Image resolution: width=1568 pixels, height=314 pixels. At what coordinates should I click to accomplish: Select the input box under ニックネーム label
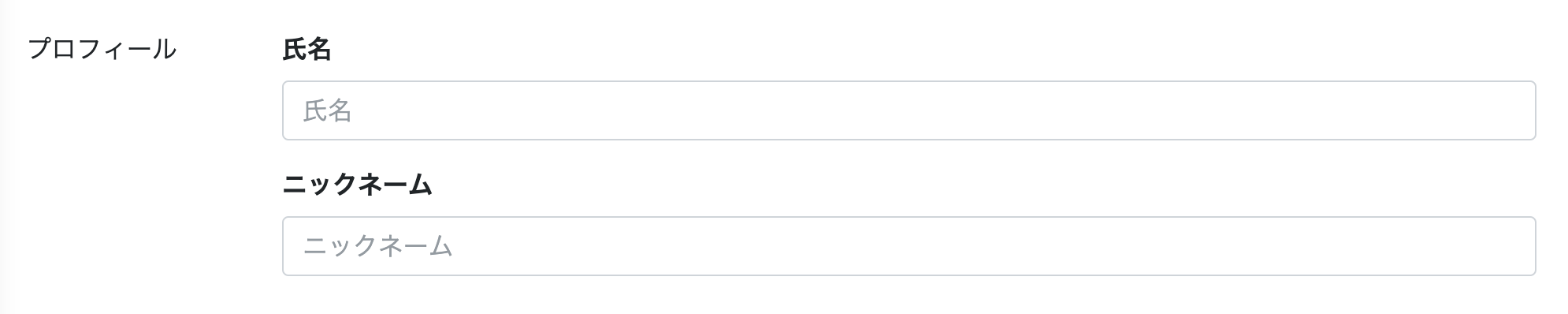click(x=908, y=246)
